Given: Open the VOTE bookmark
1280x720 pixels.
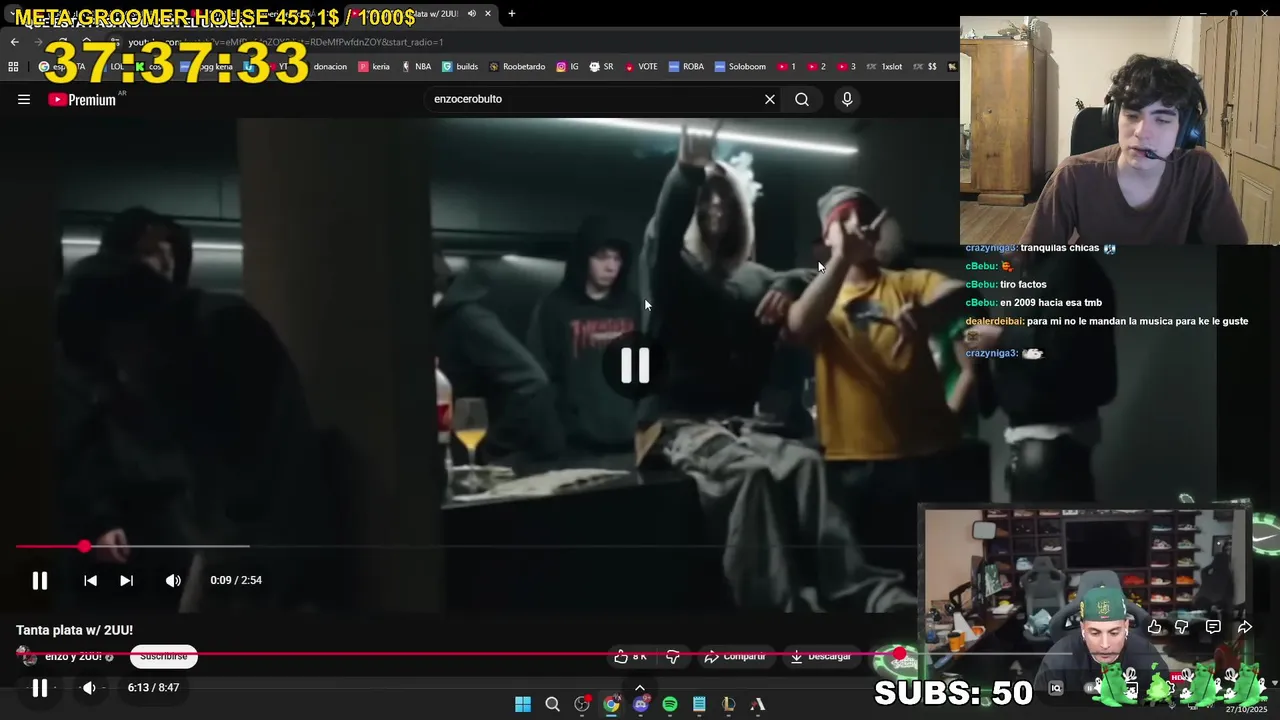Looking at the screenshot, I should pos(641,67).
